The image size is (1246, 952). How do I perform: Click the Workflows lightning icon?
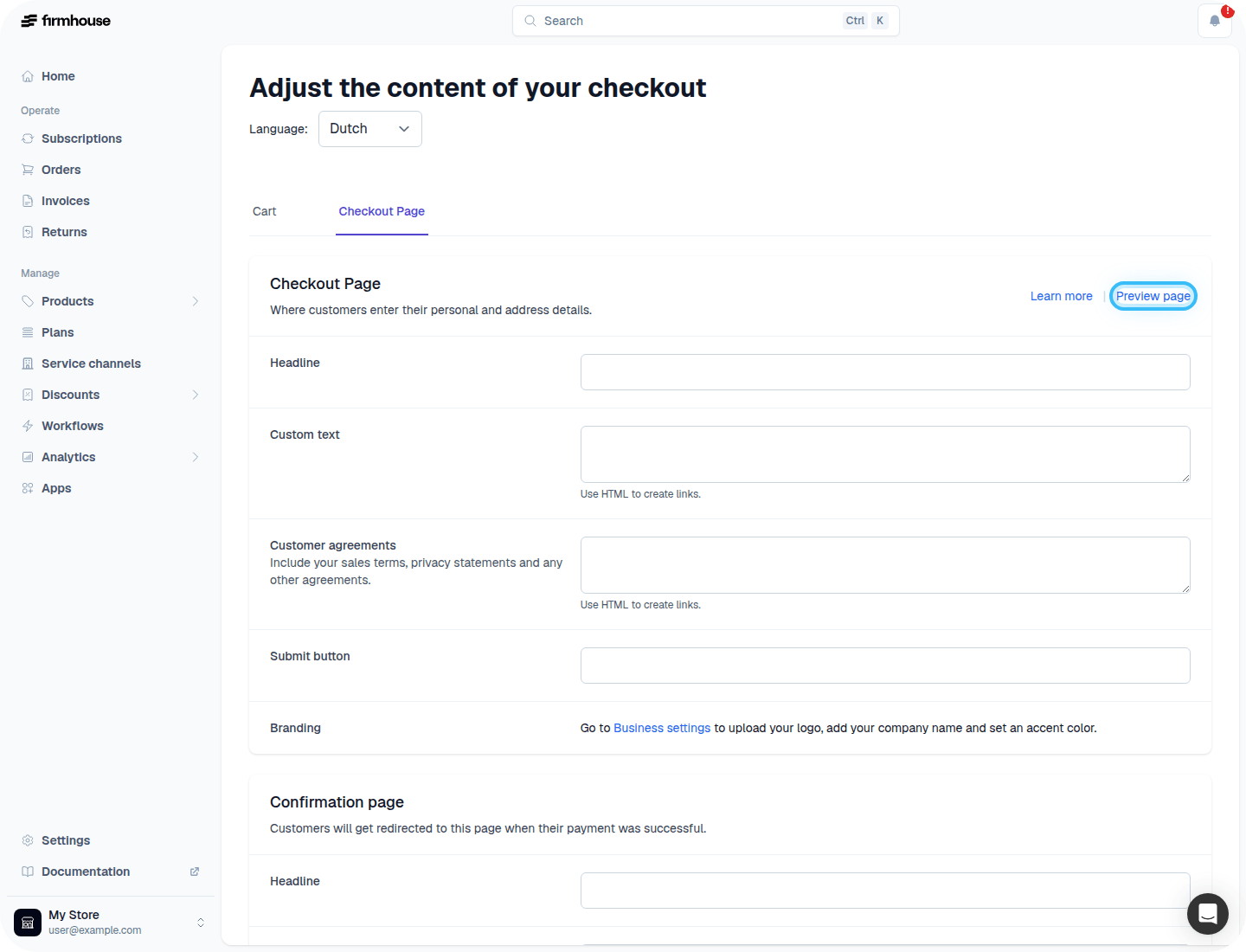pyautogui.click(x=28, y=426)
